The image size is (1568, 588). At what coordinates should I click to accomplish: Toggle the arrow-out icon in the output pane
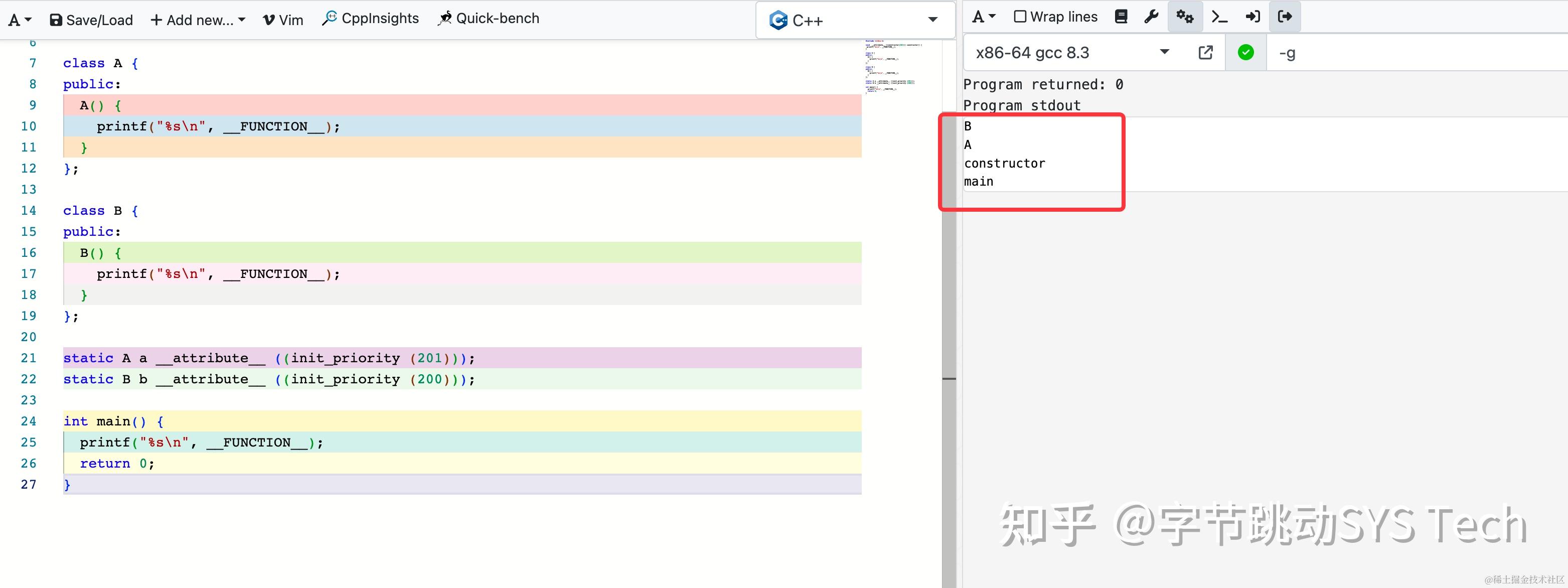[1285, 17]
